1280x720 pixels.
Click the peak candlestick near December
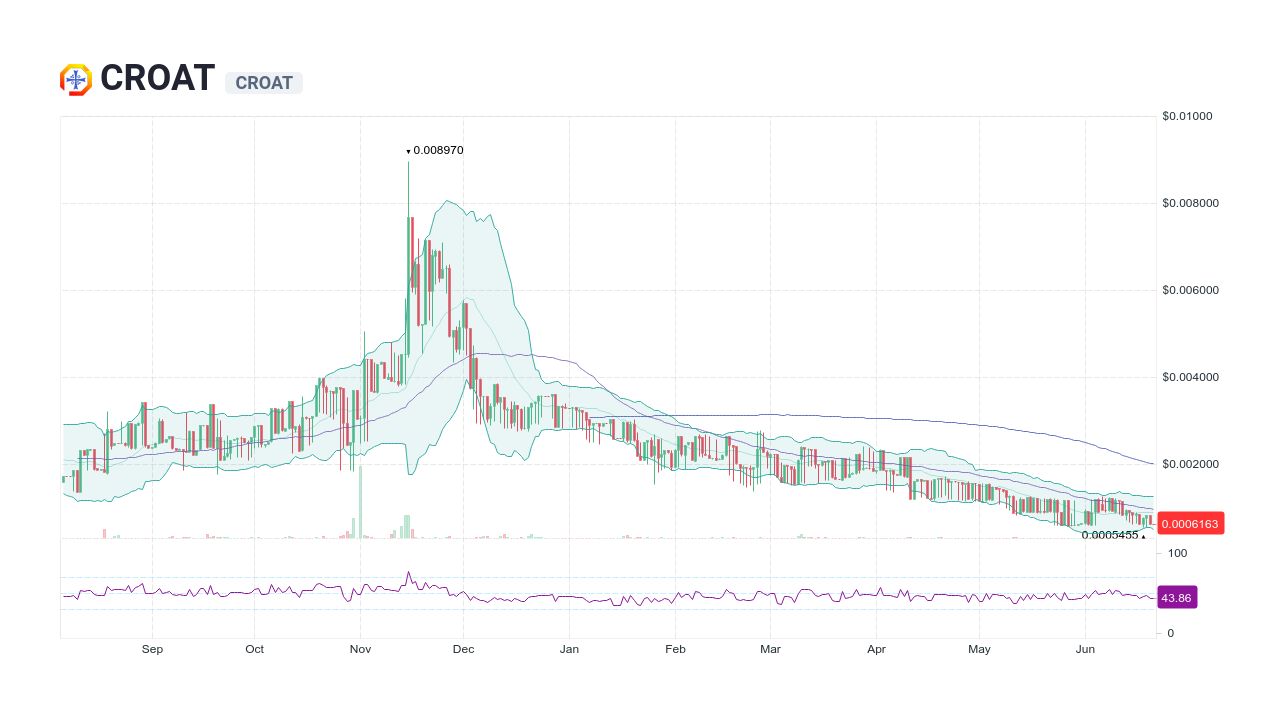[x=410, y=230]
